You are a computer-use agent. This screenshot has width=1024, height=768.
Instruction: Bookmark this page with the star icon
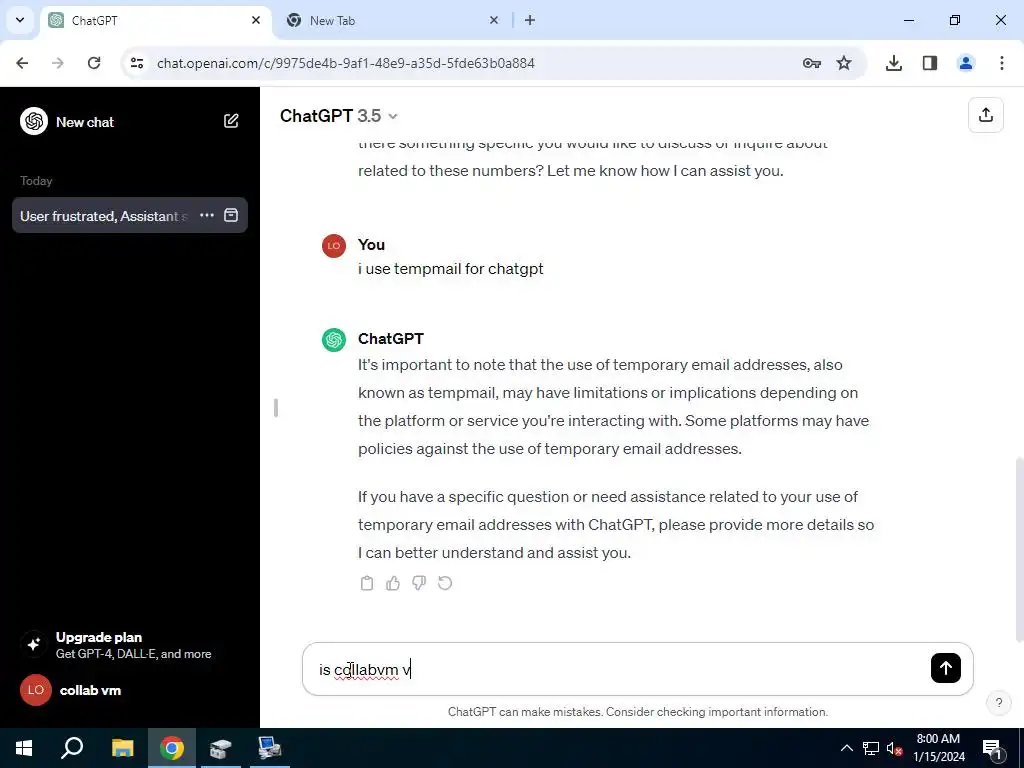[x=844, y=63]
